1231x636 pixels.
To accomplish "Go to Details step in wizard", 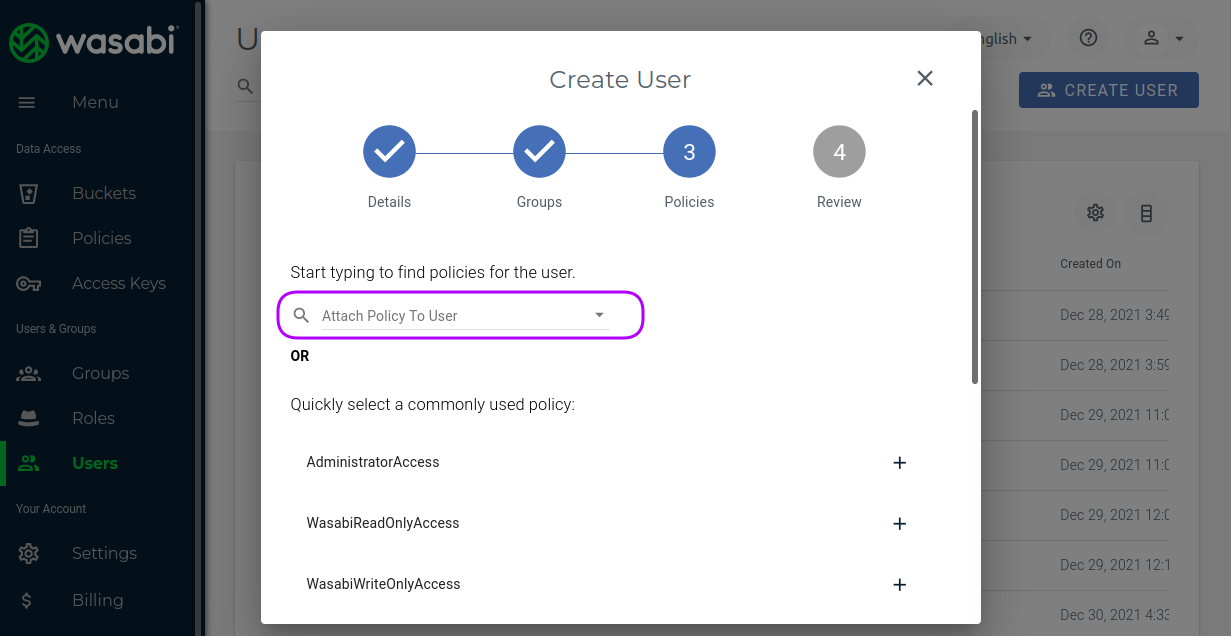I will pyautogui.click(x=389, y=152).
